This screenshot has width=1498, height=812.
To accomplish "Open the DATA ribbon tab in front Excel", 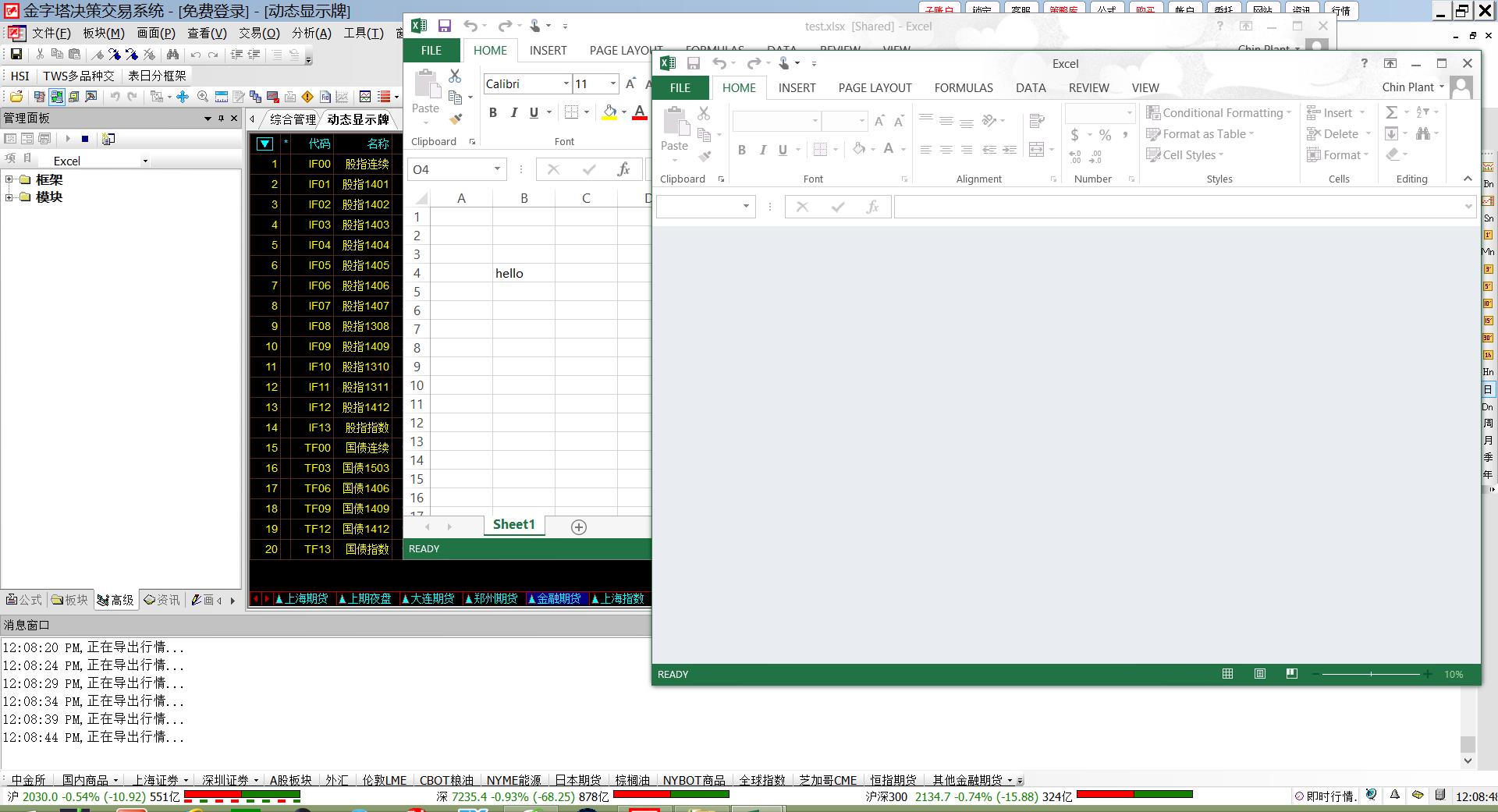I will (x=1031, y=87).
